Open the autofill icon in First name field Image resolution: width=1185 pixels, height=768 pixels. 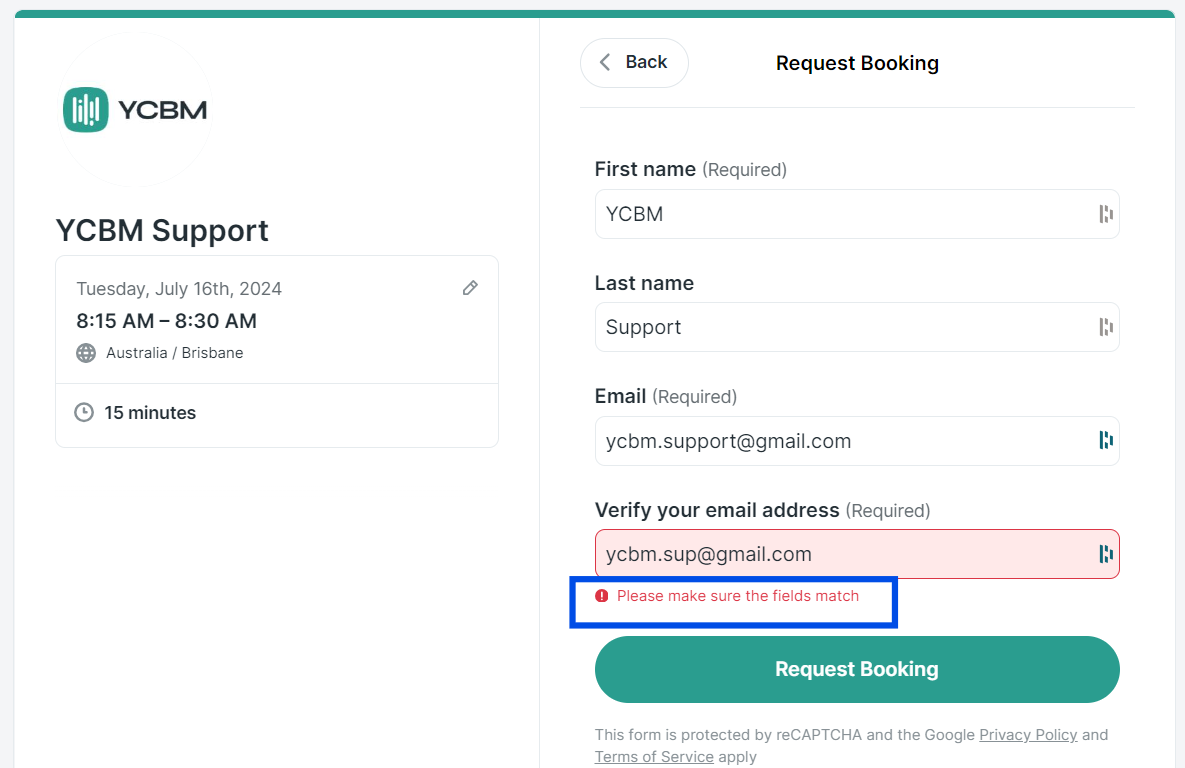(x=1106, y=214)
